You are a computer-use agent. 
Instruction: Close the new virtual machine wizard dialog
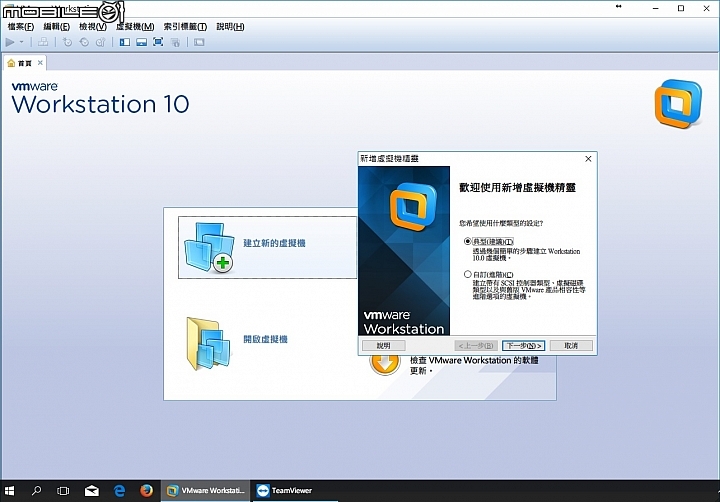[x=588, y=159]
